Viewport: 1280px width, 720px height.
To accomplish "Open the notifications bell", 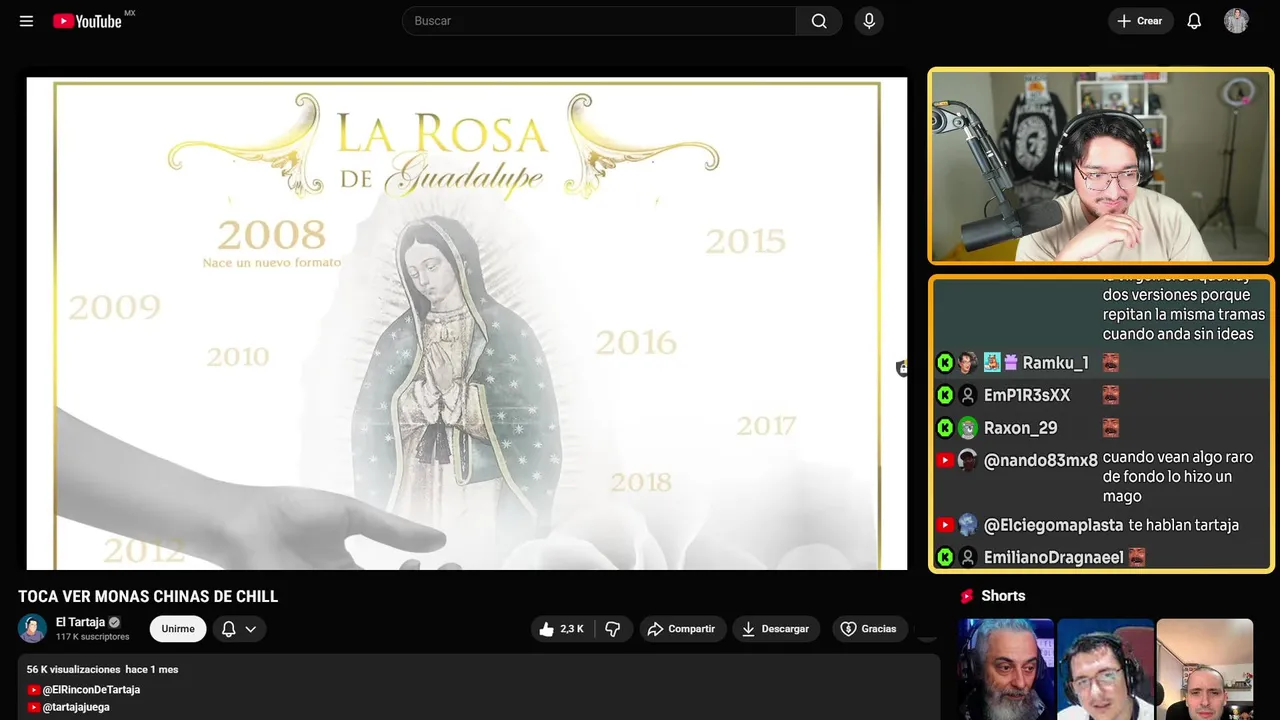I will (1194, 21).
